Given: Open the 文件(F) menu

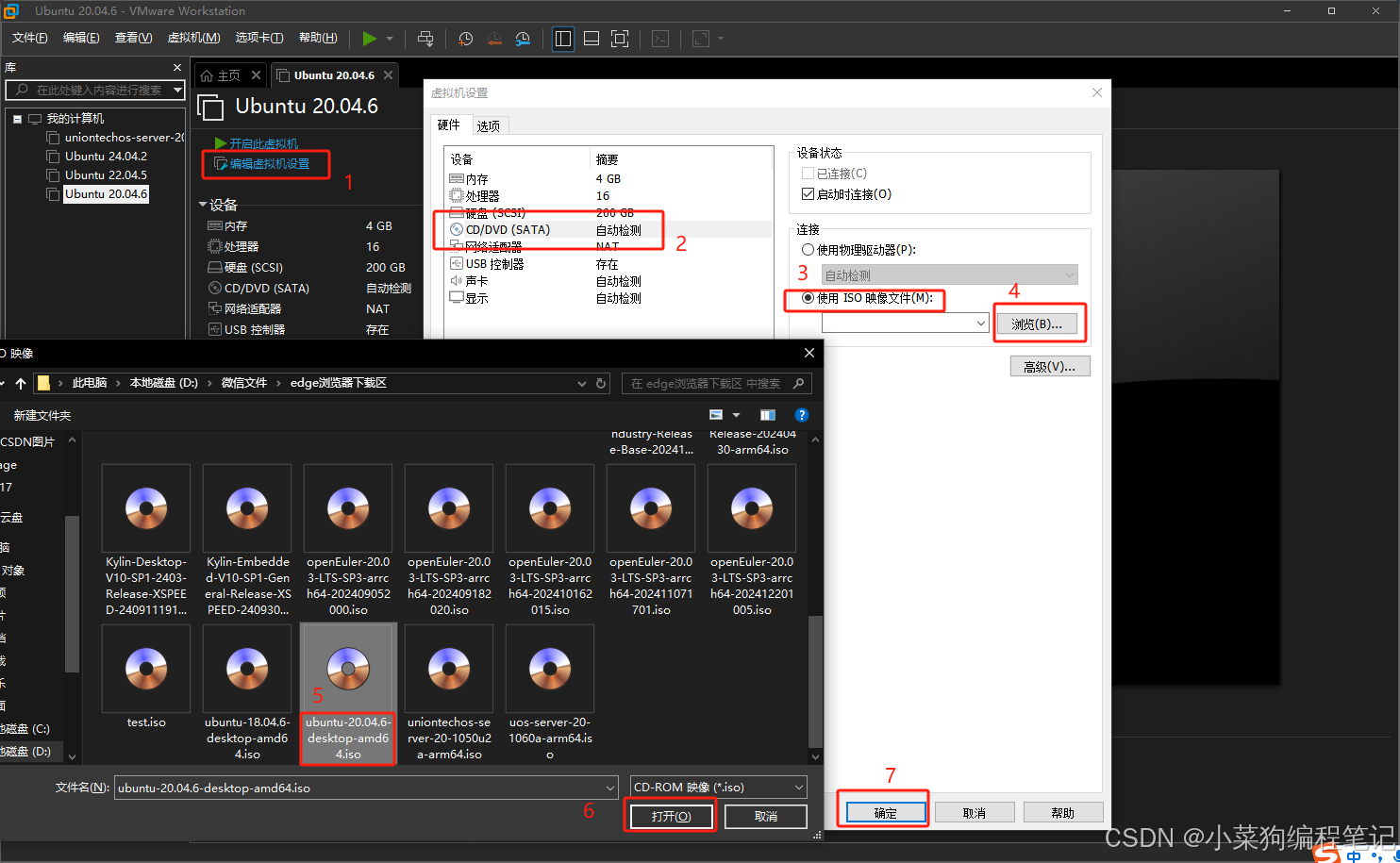Looking at the screenshot, I should 29,38.
